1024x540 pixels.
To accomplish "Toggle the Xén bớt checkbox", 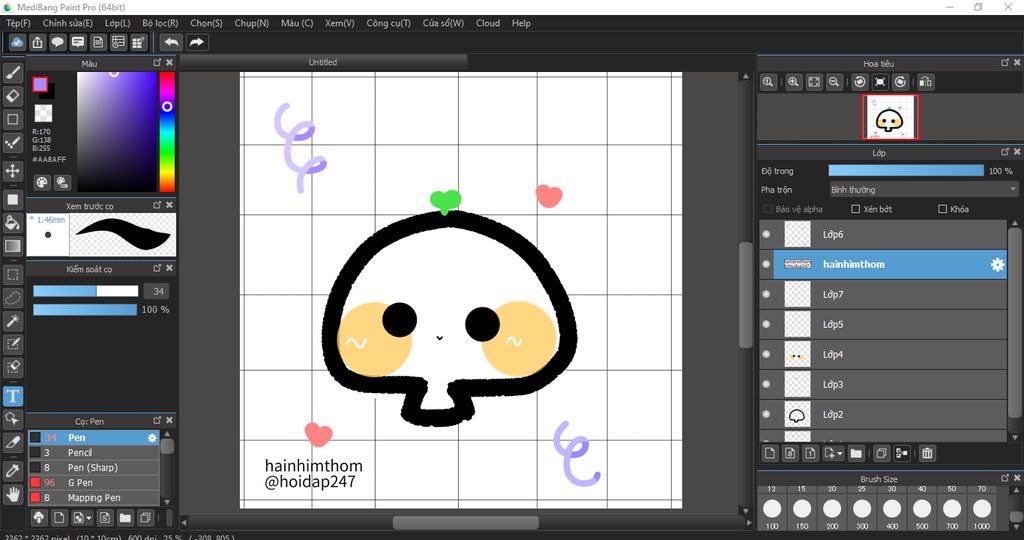I will [856, 209].
